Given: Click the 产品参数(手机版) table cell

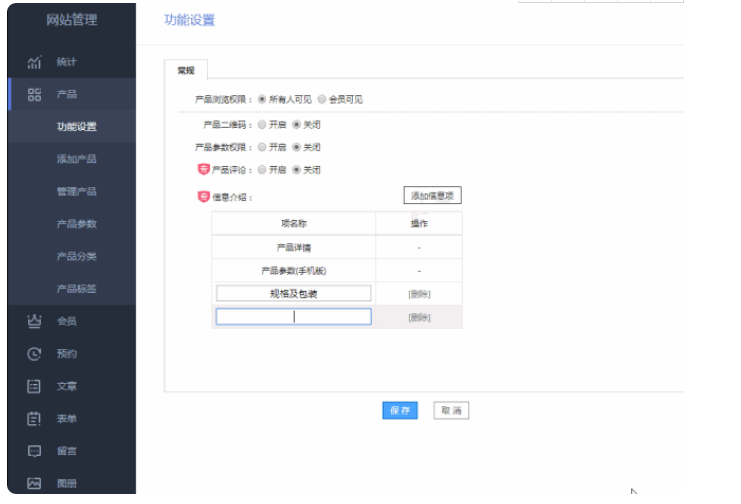Looking at the screenshot, I should click(293, 270).
